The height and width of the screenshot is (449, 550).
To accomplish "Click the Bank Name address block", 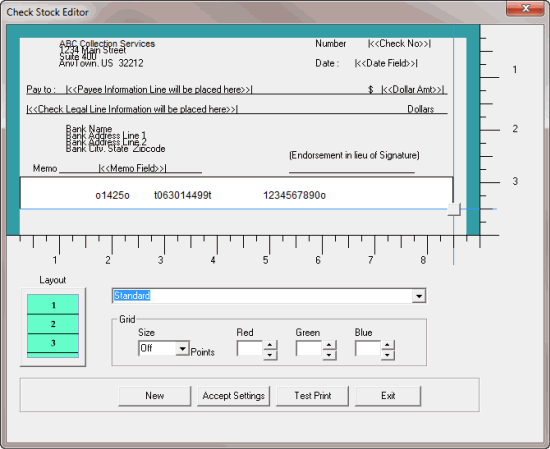I will pyautogui.click(x=115, y=139).
